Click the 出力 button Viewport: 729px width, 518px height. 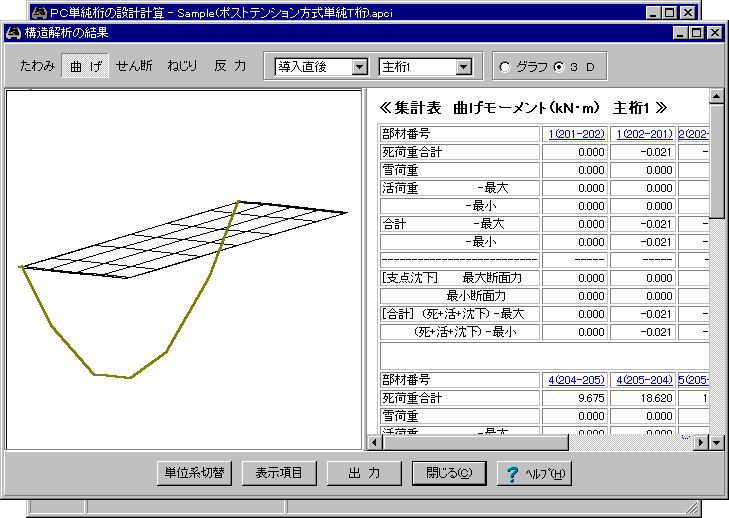(364, 473)
